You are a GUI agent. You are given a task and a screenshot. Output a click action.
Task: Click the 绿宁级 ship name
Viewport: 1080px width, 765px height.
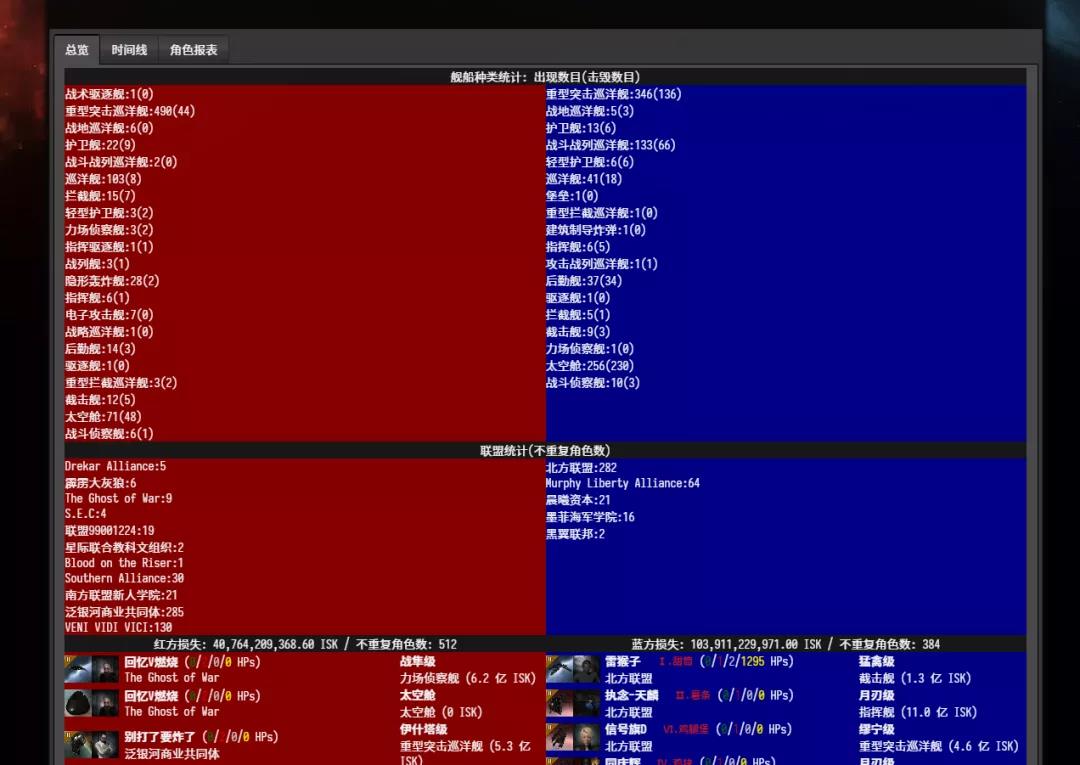point(876,729)
